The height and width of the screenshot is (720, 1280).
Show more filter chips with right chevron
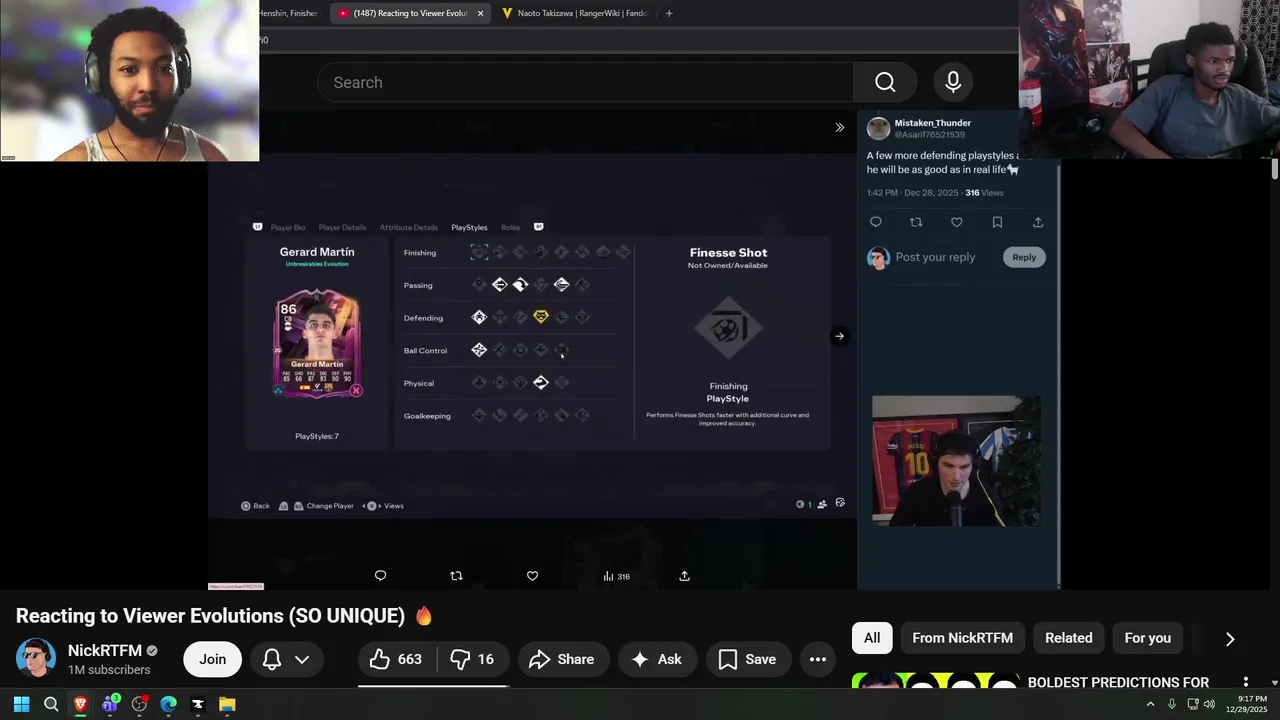(x=1230, y=638)
